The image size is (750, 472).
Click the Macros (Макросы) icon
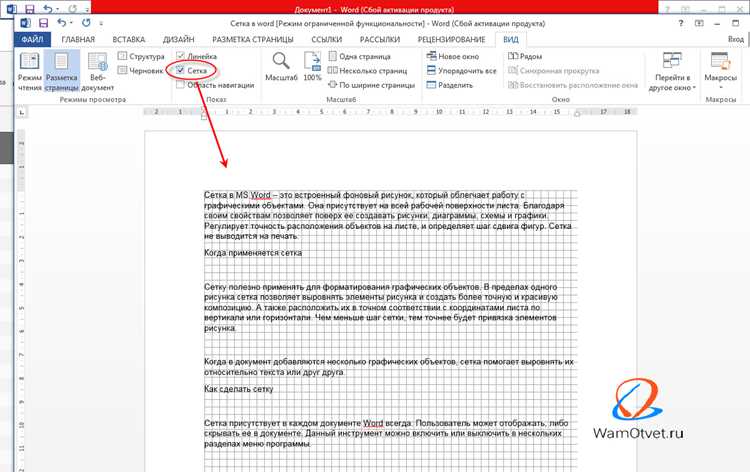(x=720, y=61)
